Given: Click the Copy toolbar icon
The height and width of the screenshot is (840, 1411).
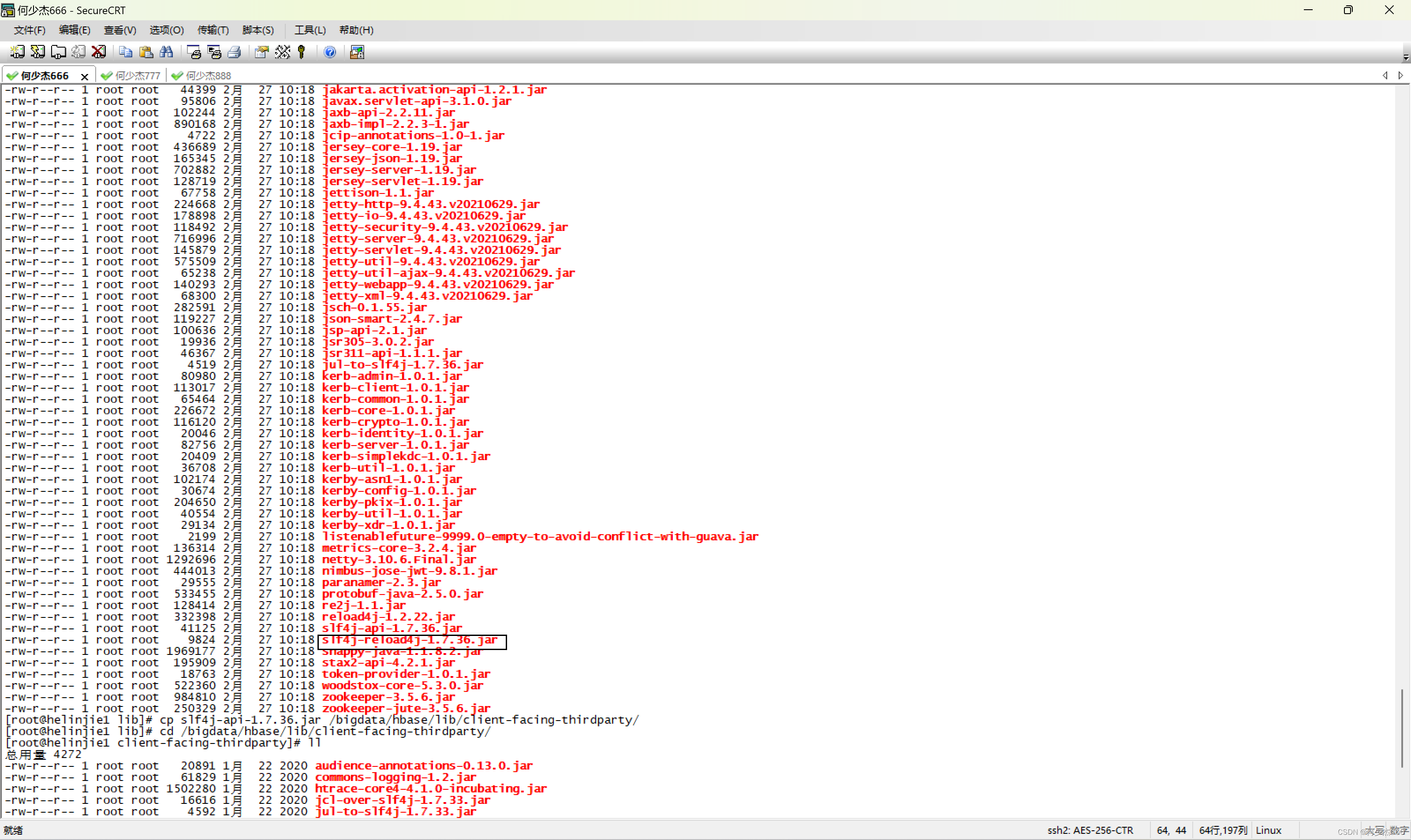Looking at the screenshot, I should coord(125,52).
